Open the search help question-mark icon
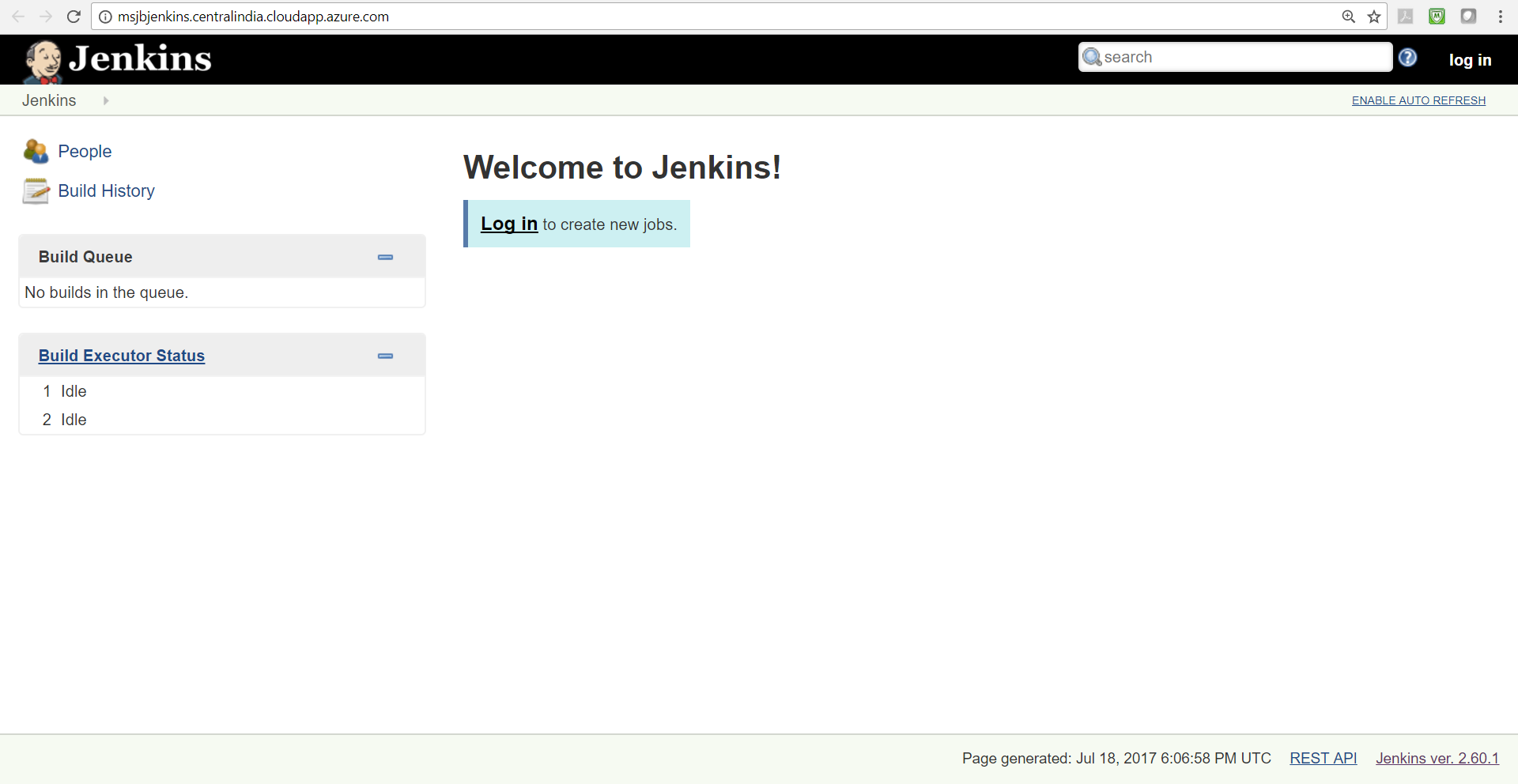1518x784 pixels. [x=1407, y=58]
